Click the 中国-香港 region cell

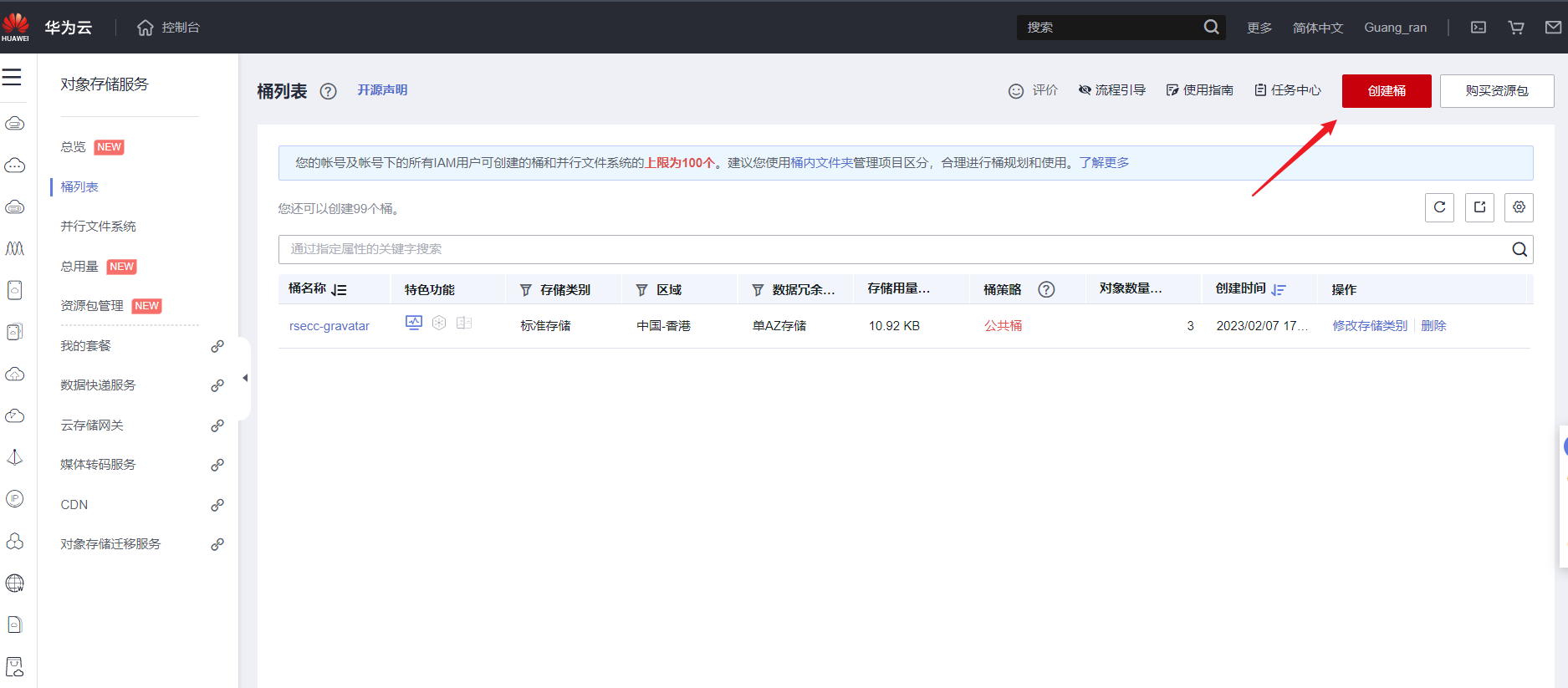(663, 326)
